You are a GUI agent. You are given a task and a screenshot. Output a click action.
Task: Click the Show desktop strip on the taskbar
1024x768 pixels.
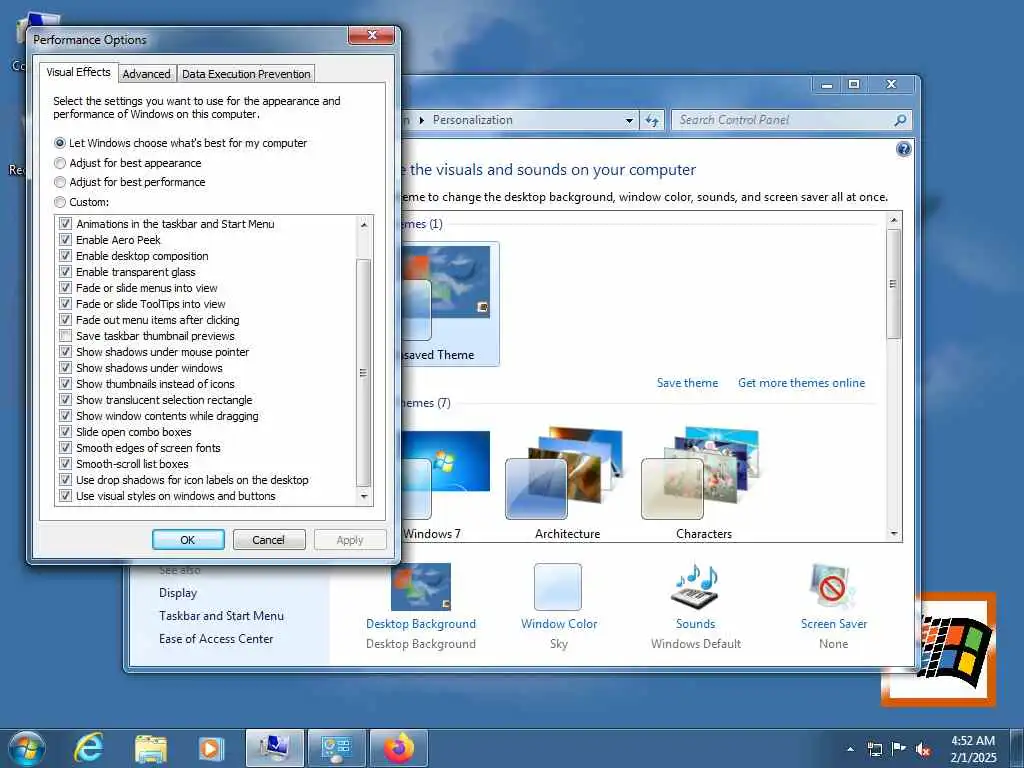coord(1017,748)
